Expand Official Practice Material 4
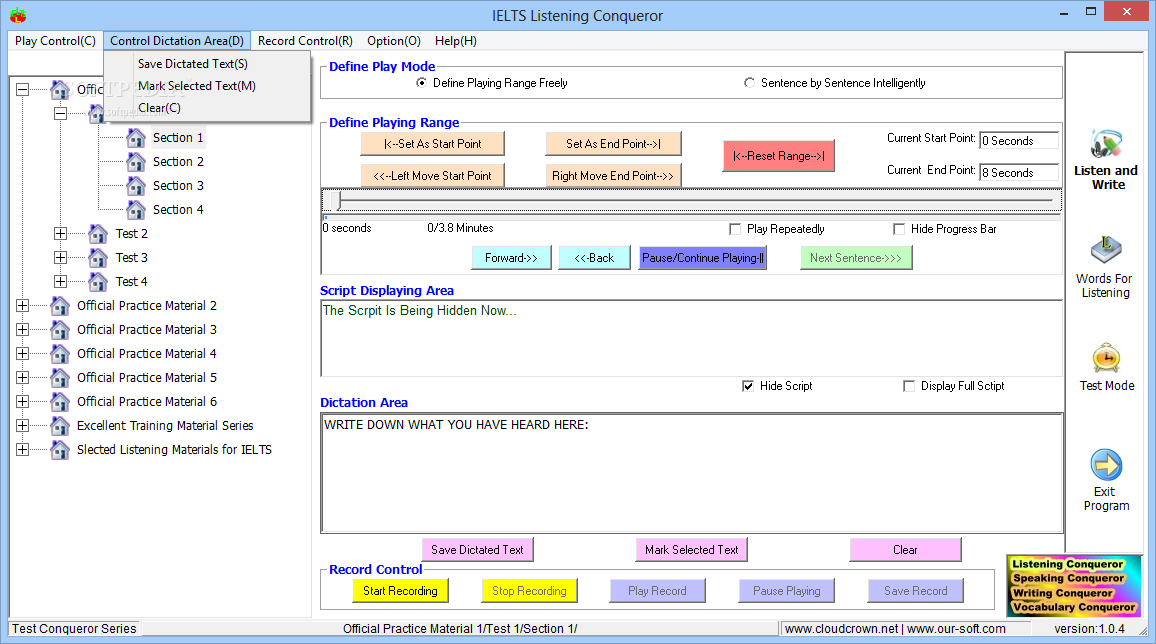Screen dimensions: 1156x644 (23, 354)
